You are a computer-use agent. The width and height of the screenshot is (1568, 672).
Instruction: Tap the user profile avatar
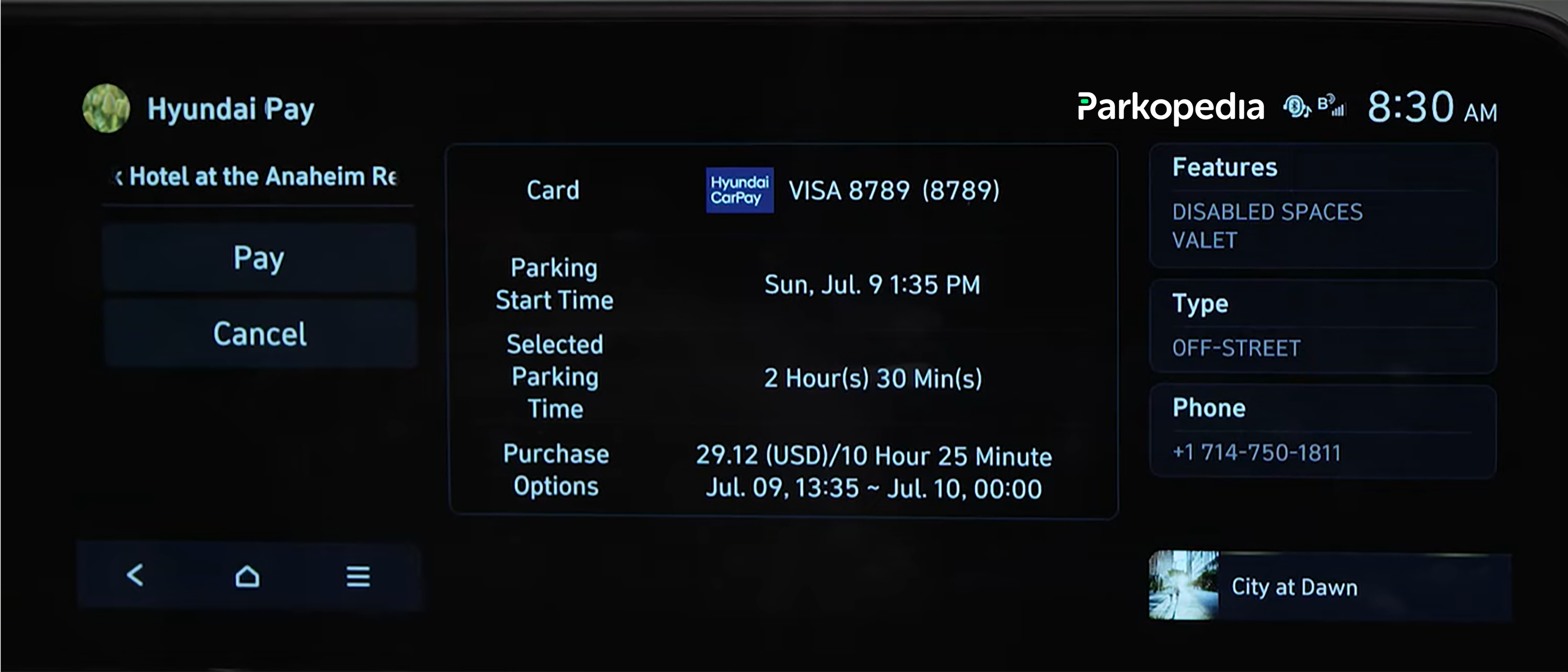[x=106, y=108]
